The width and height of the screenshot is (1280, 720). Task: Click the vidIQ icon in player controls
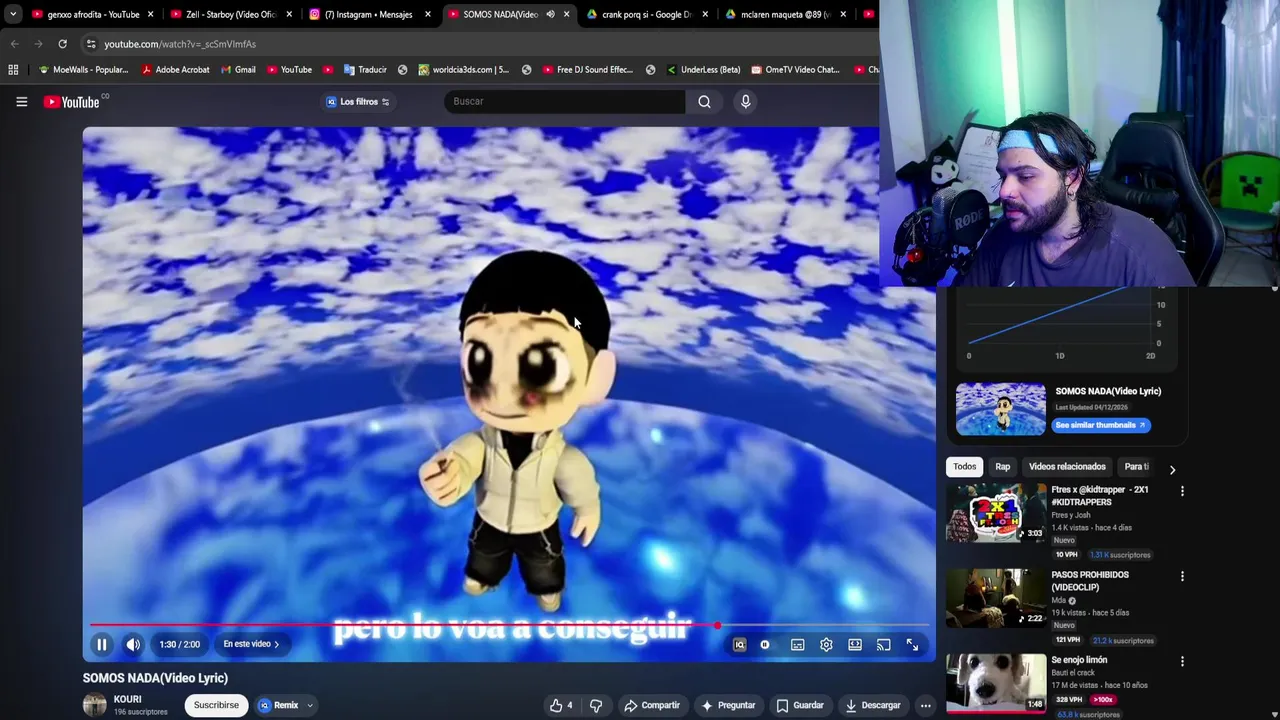pos(739,645)
